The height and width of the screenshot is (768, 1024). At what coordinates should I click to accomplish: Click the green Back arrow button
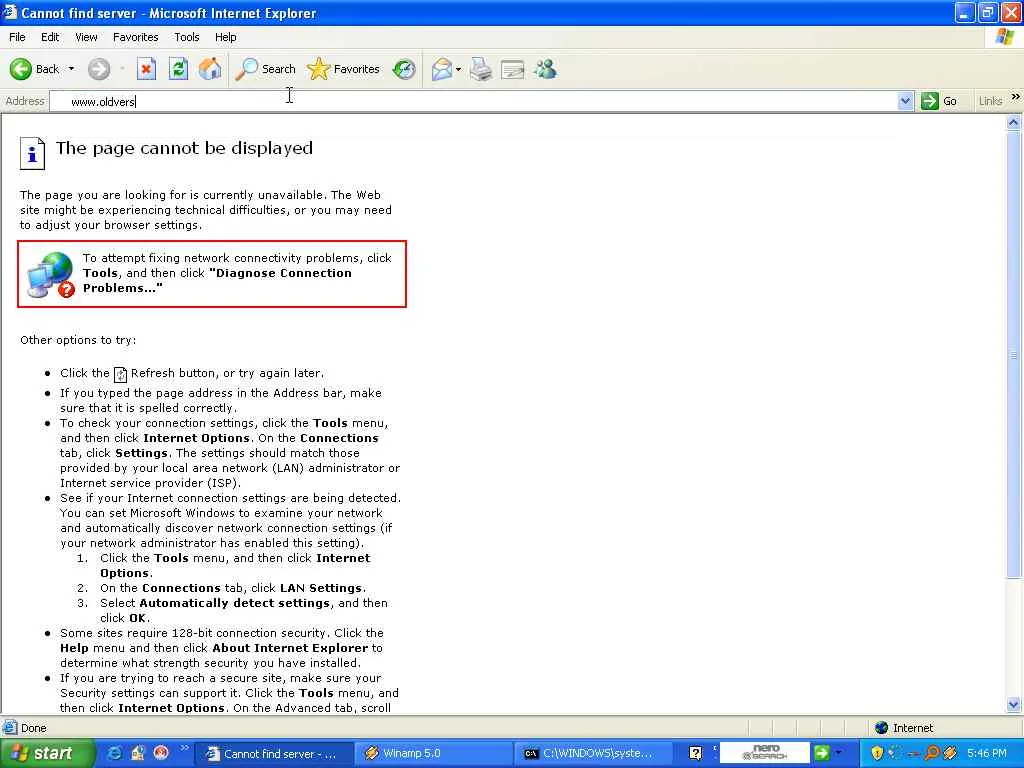point(21,69)
